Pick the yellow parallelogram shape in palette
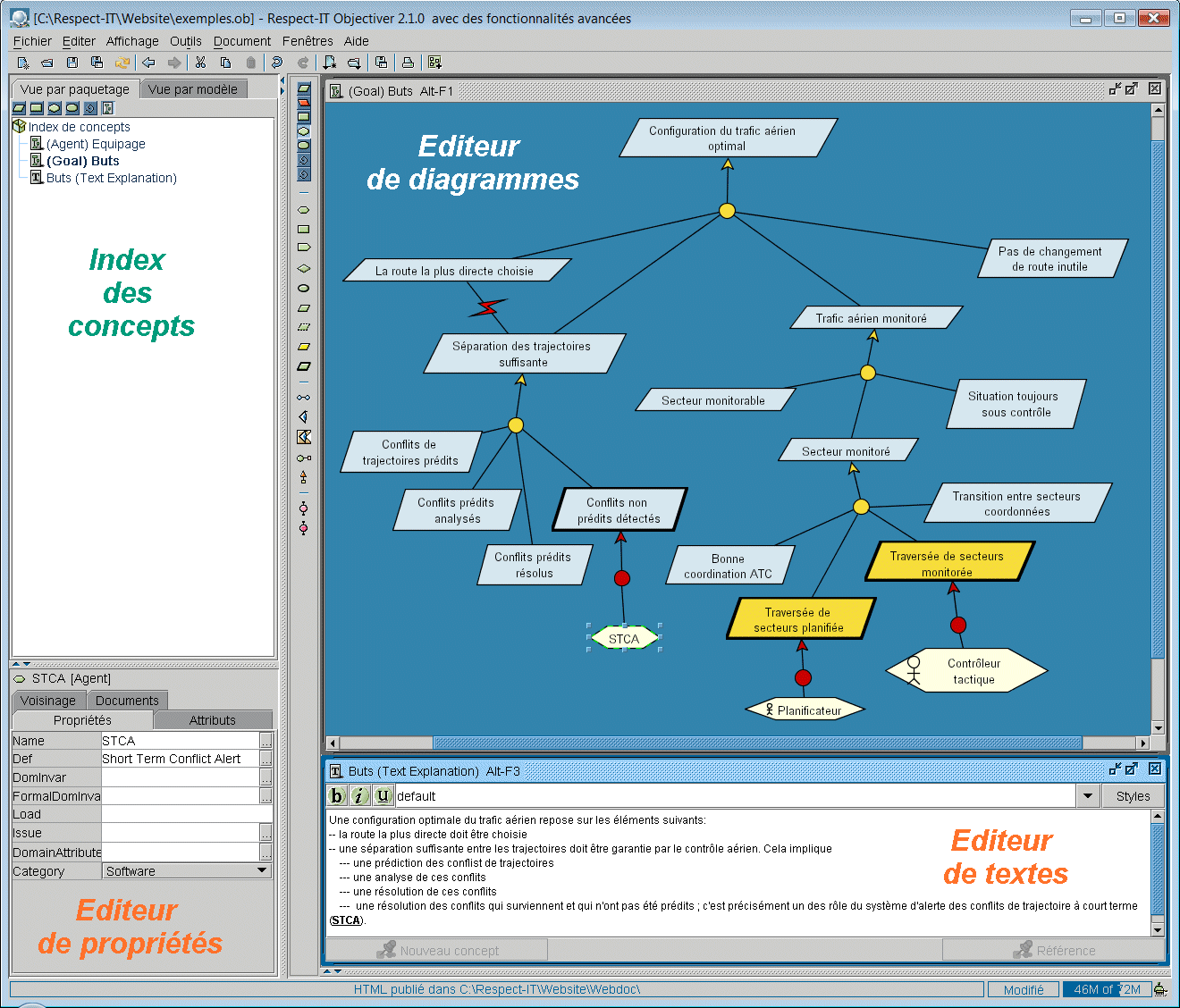The image size is (1180, 1008). coord(303,347)
